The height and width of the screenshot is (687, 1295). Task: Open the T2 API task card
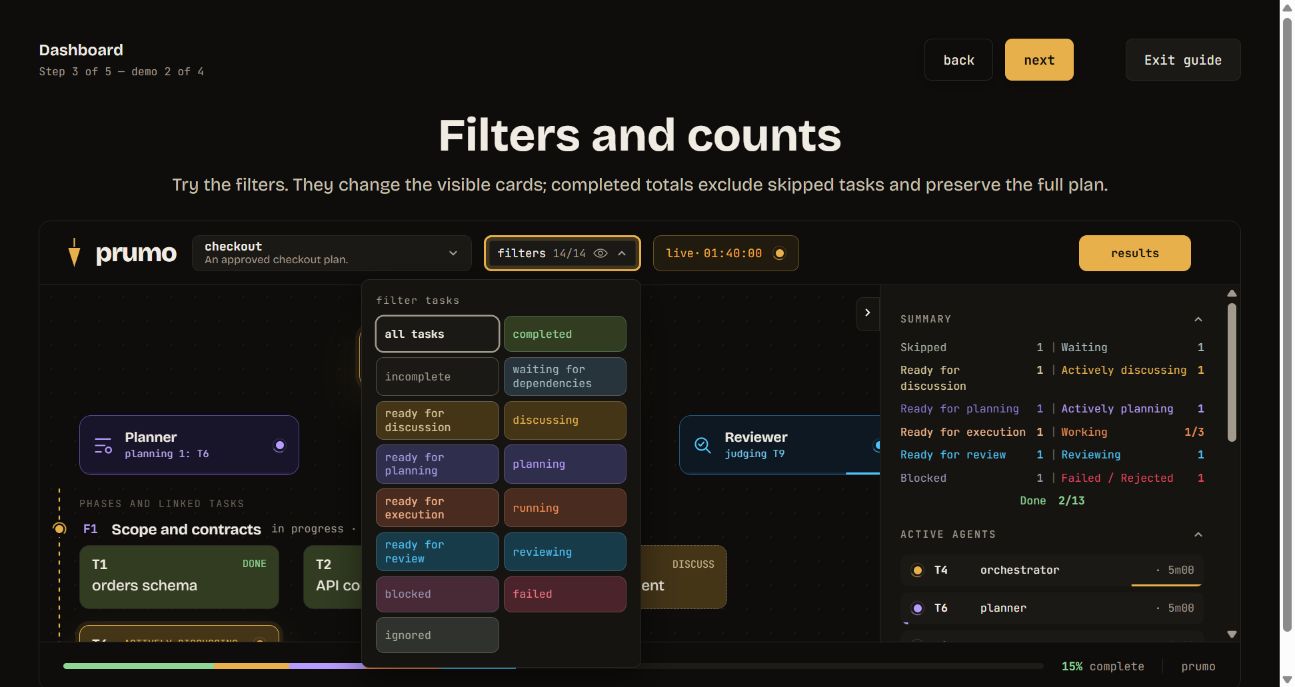[333, 577]
